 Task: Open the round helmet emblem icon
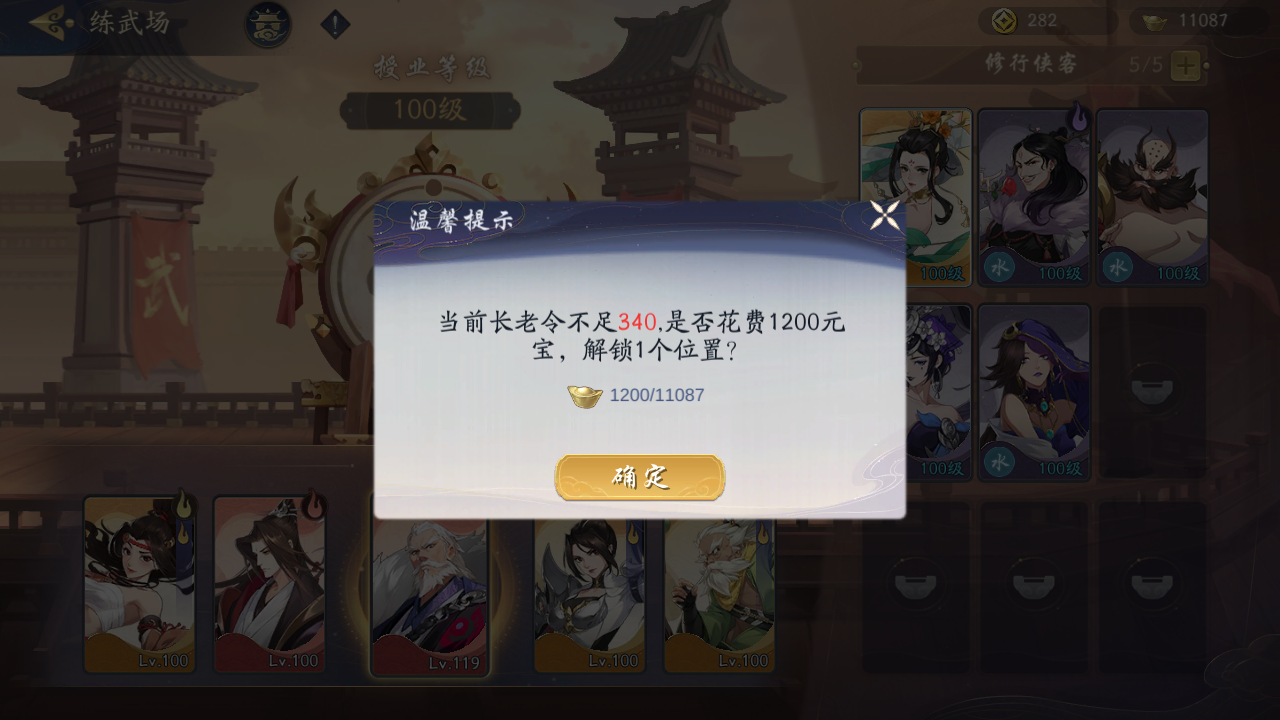[268, 24]
